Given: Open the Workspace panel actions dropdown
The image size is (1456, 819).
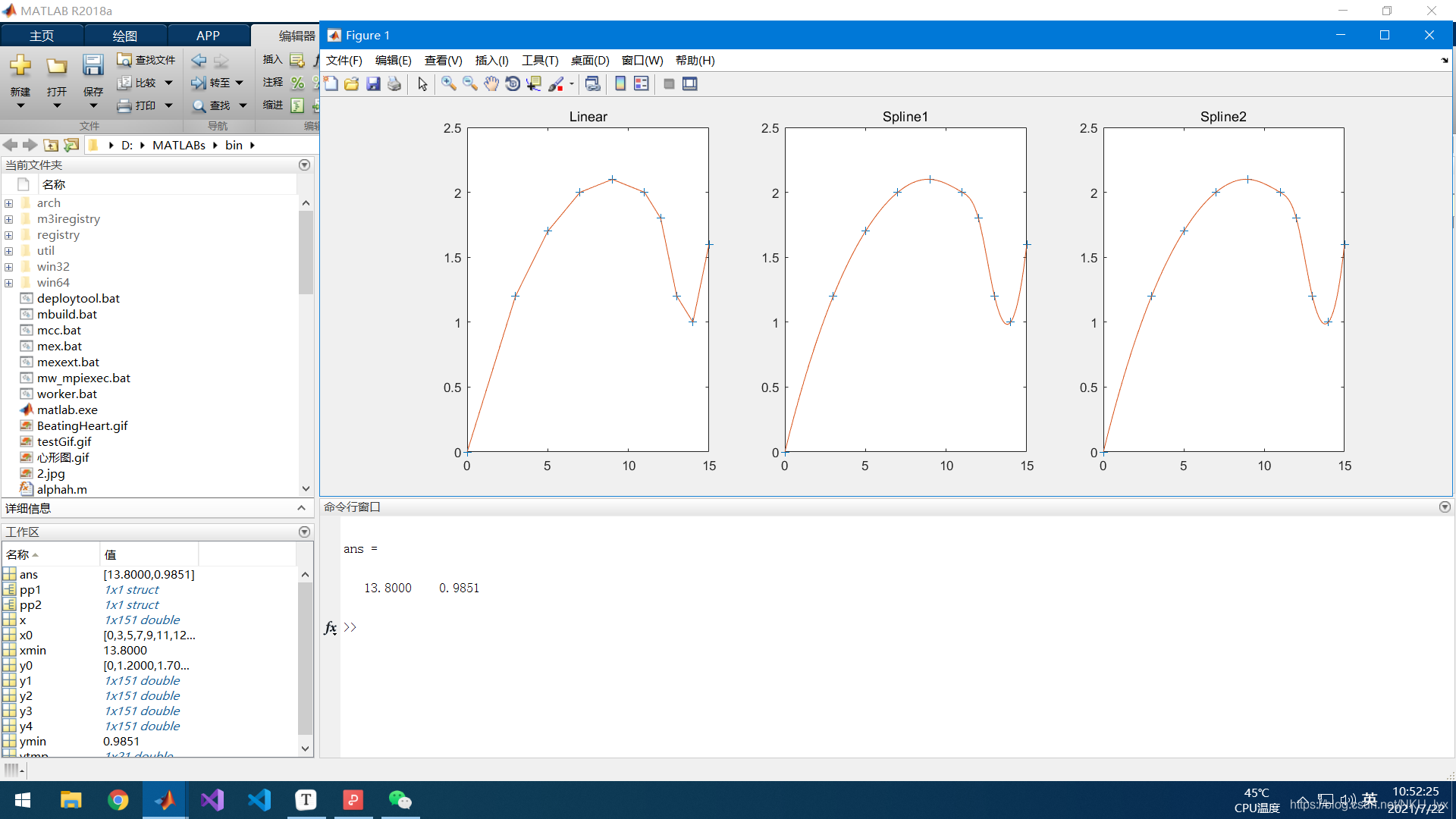Looking at the screenshot, I should 304,532.
